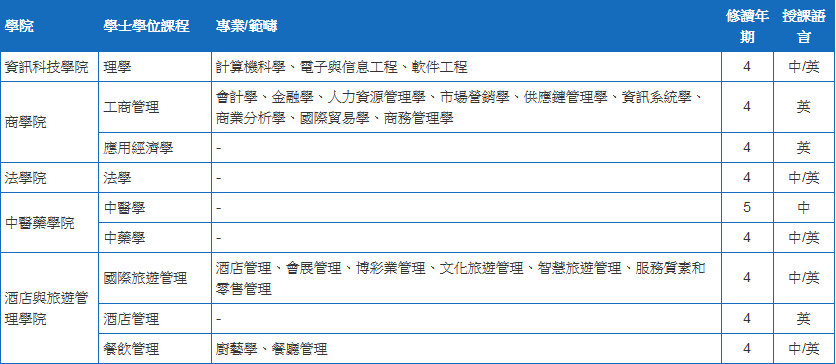
Task: Click the year value 4 in 法學 row
Action: 747,177
